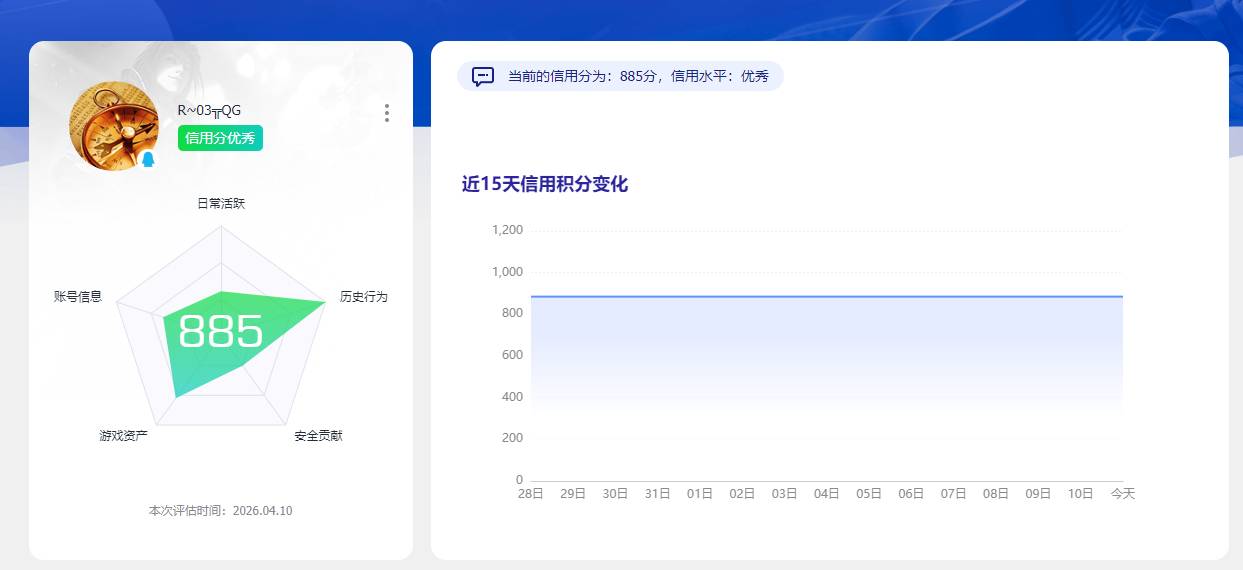The image size is (1243, 570).
Task: Click the 600 y-axis label
Action: [x=512, y=355]
